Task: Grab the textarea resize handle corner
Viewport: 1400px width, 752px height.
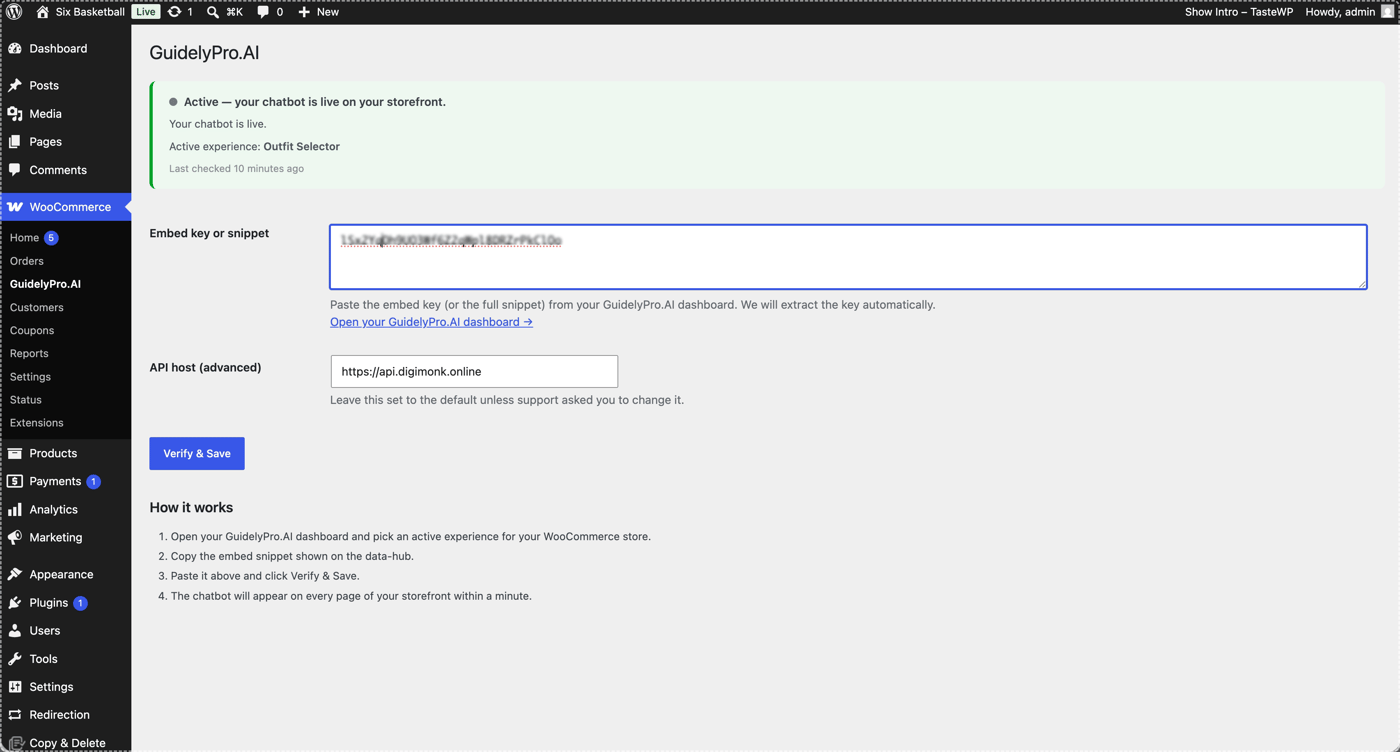Action: coord(1361,284)
